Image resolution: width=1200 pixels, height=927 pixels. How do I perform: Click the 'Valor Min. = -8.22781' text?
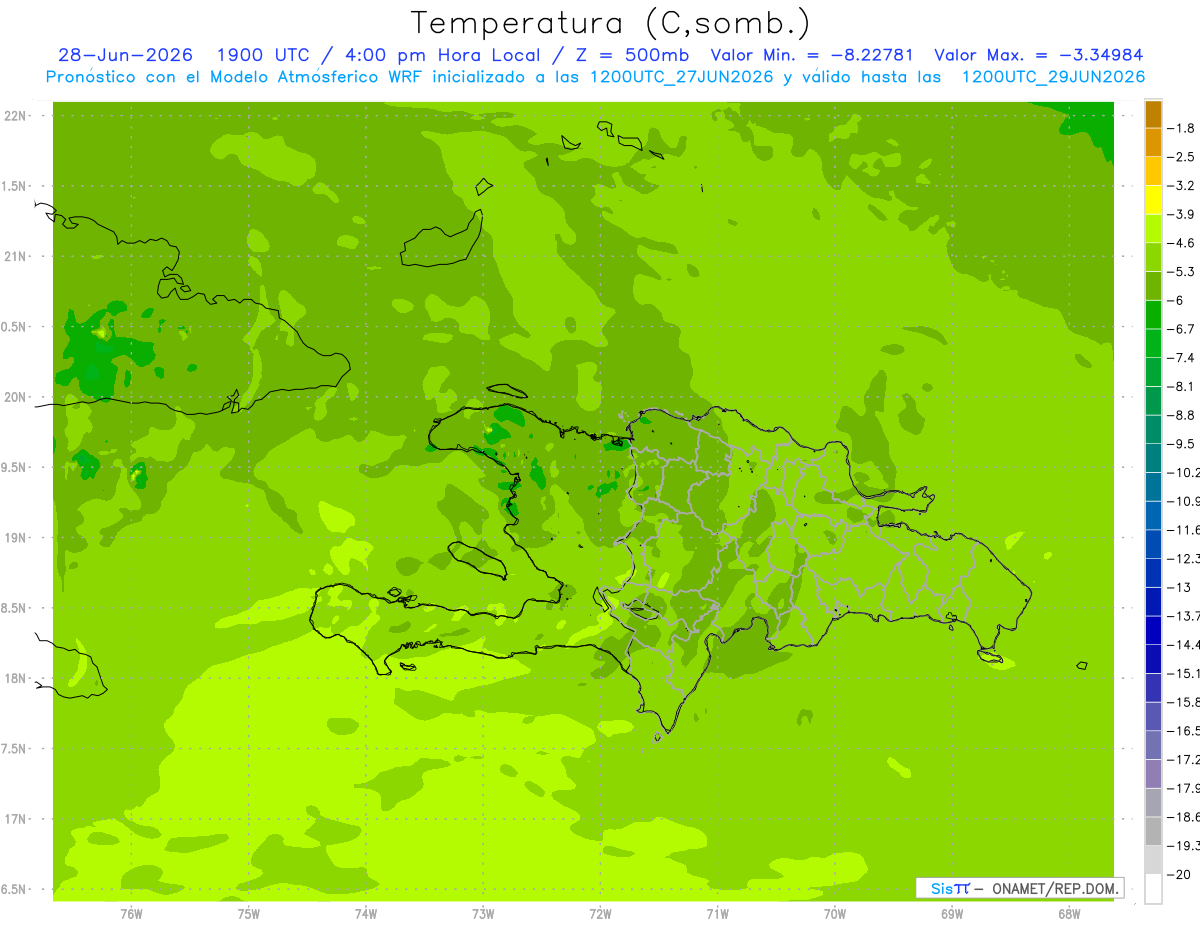pyautogui.click(x=812, y=55)
